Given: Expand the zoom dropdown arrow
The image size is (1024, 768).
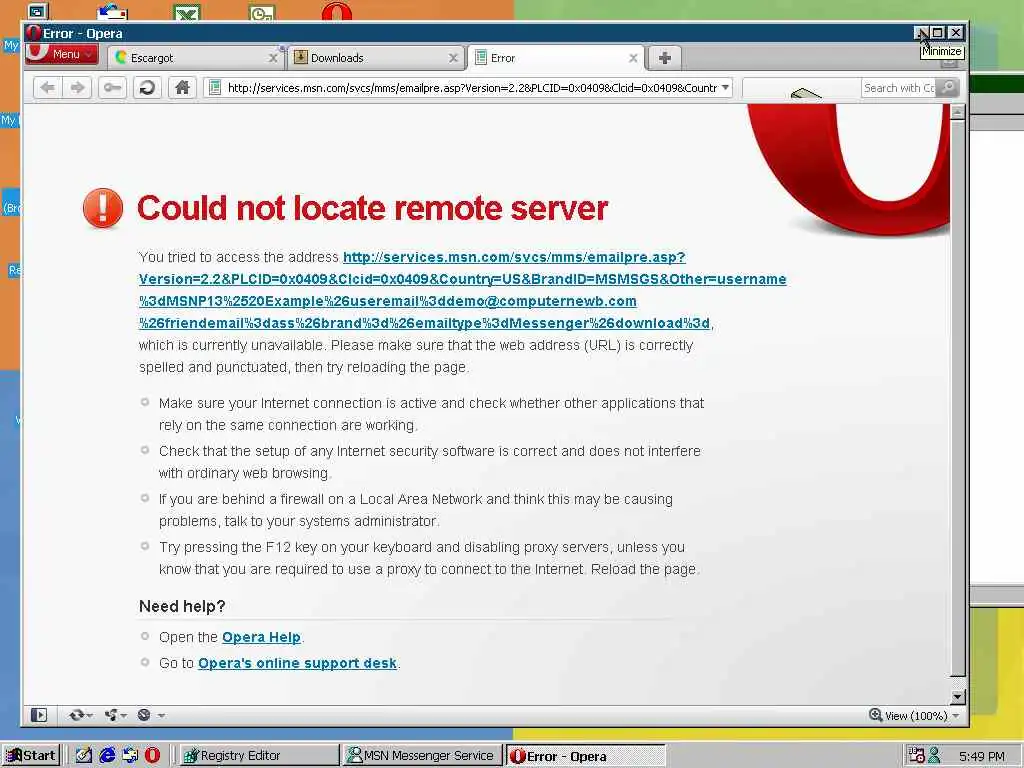Looking at the screenshot, I should click(x=956, y=716).
